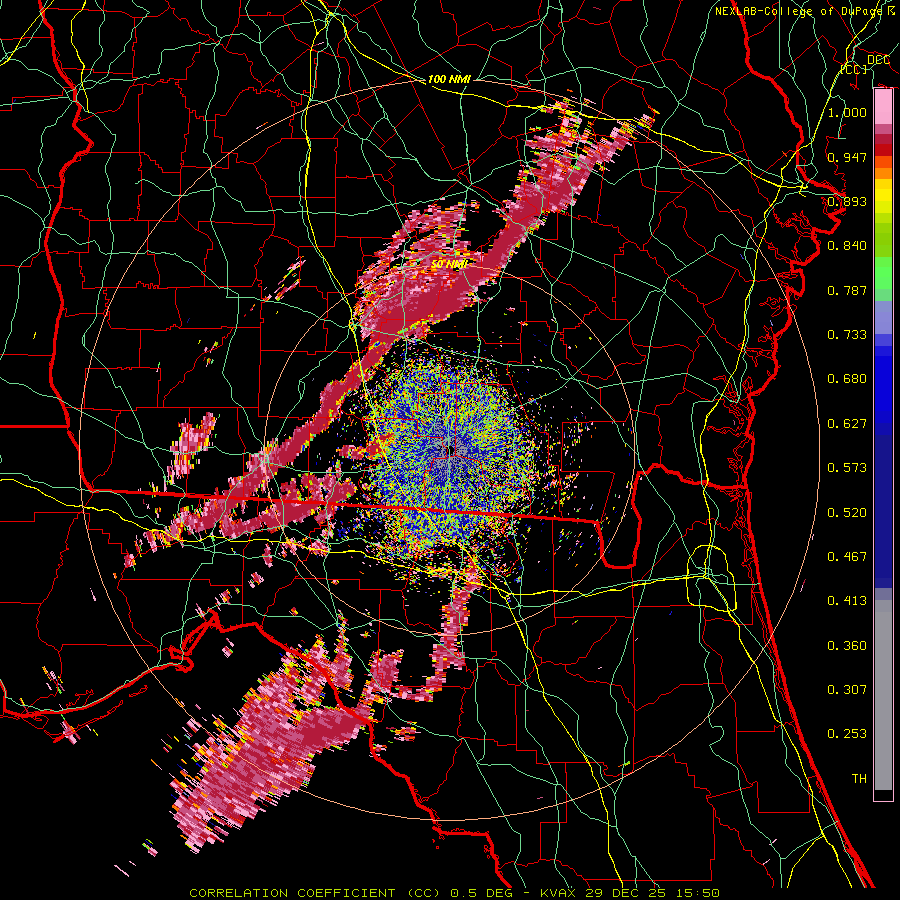The image size is (900, 900).
Task: Click the 0.680 legend value
Action: tap(847, 379)
